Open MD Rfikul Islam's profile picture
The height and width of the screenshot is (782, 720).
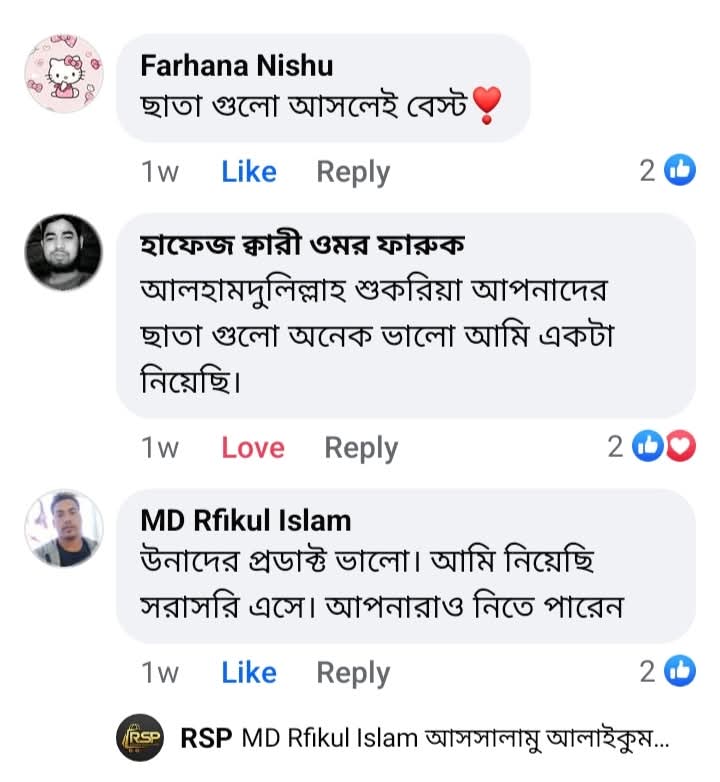[x=63, y=529]
